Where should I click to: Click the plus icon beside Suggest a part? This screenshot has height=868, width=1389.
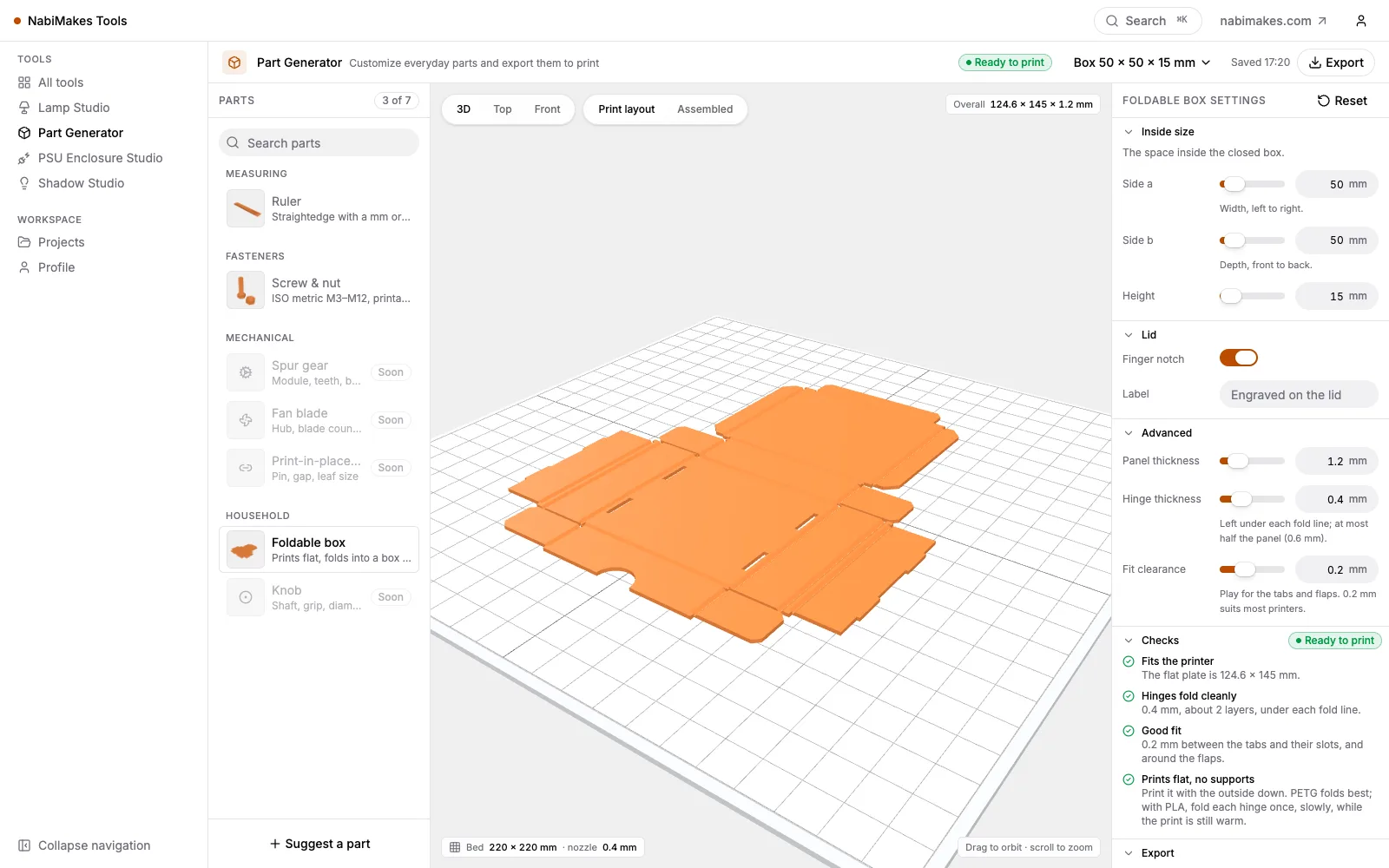[x=275, y=844]
